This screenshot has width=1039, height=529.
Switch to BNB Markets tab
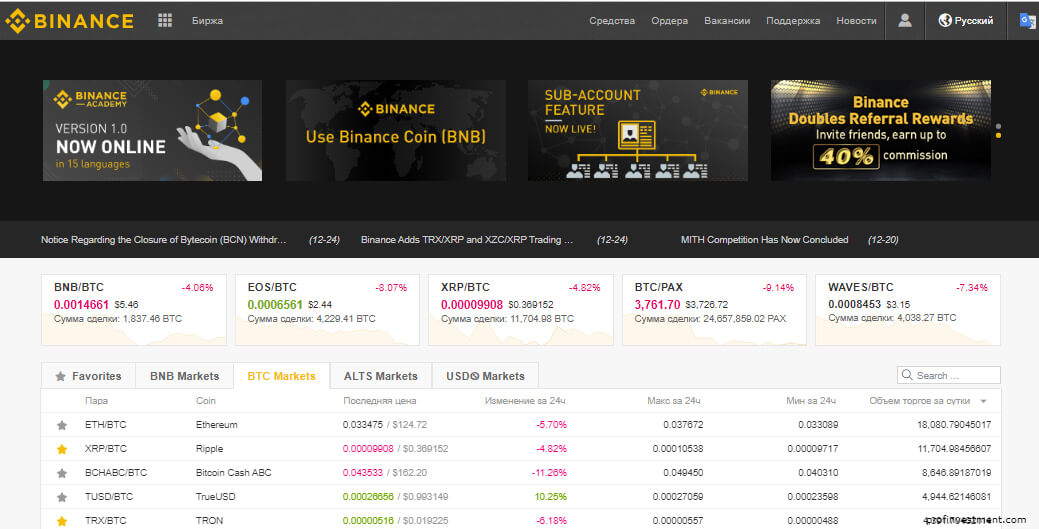click(184, 376)
